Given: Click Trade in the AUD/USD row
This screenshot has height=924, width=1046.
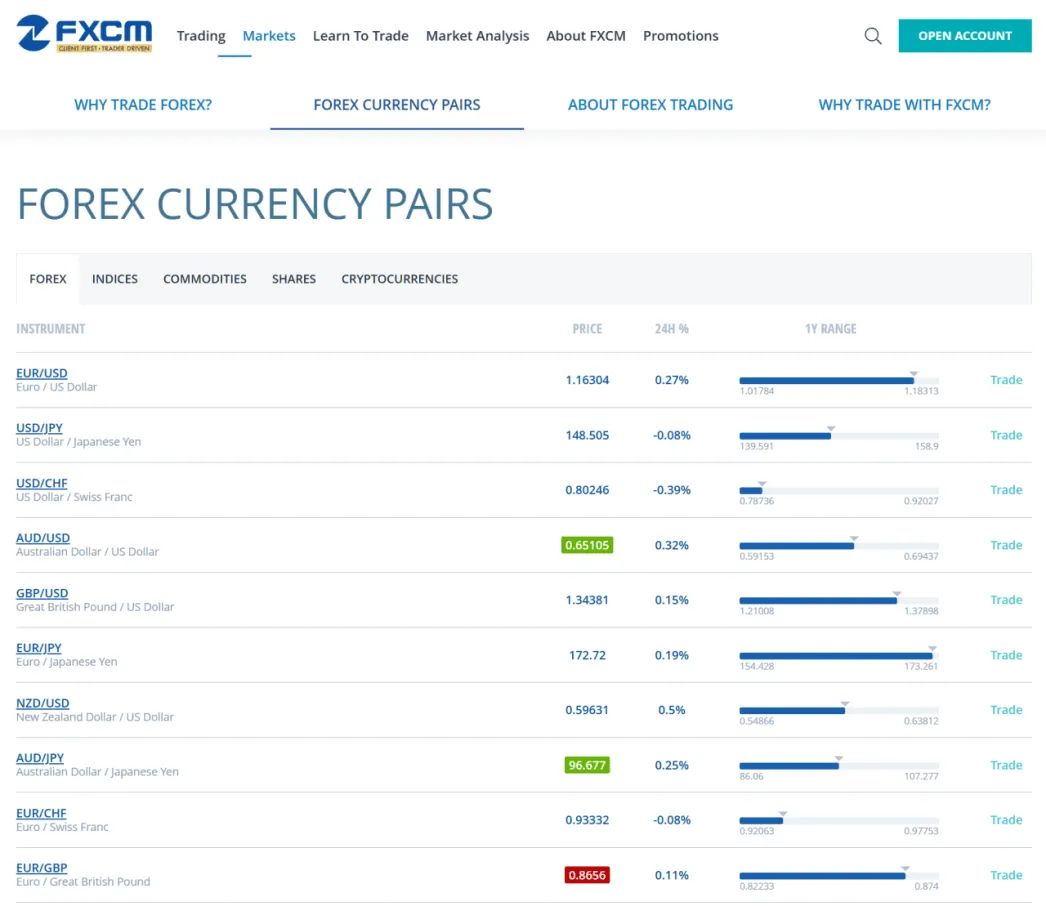Looking at the screenshot, I should (1006, 545).
